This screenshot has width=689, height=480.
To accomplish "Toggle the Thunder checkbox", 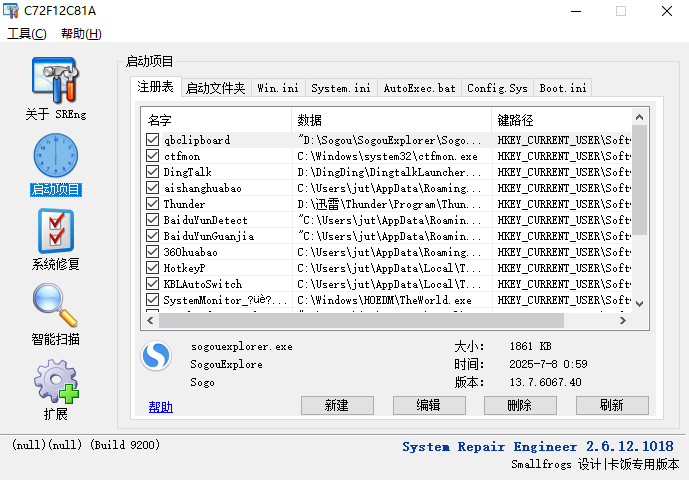I will coord(152,204).
